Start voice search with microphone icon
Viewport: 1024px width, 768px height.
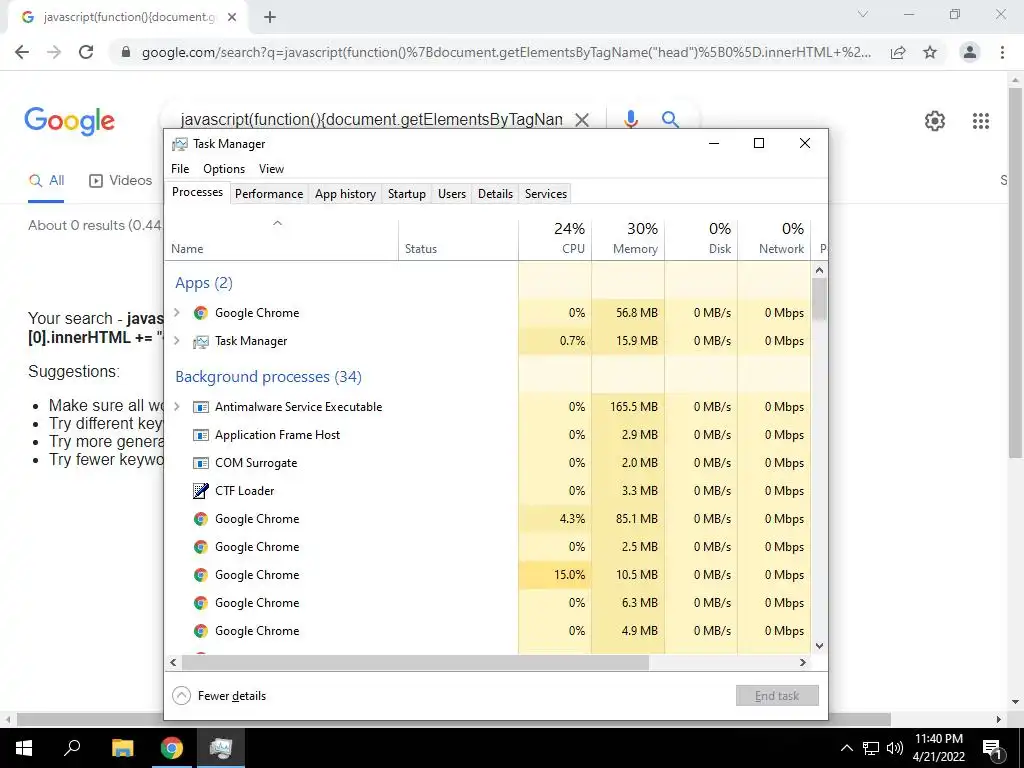point(630,120)
